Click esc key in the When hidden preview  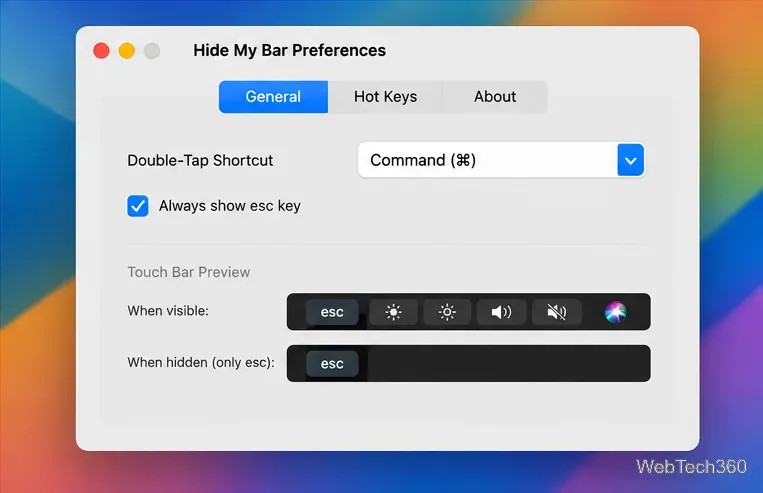pos(332,364)
